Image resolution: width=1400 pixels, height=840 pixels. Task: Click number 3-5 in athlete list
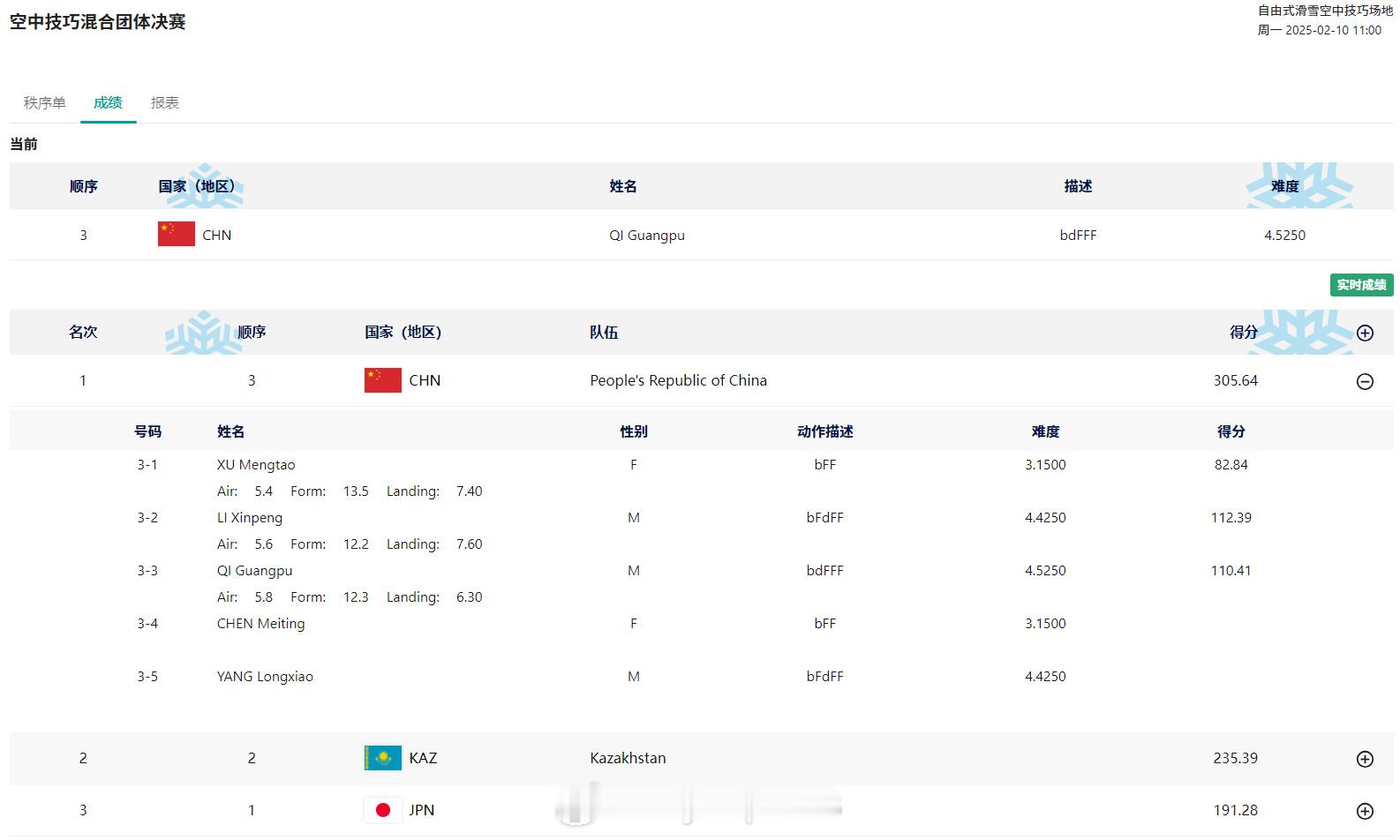coord(147,677)
